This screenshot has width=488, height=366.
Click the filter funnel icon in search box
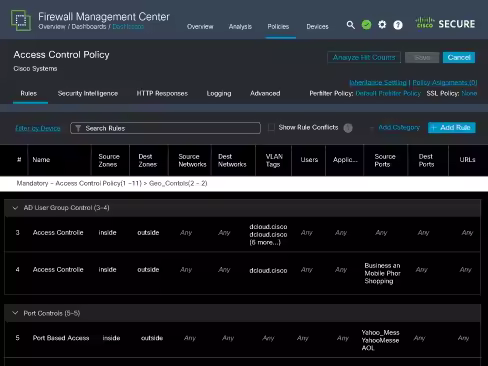tap(78, 128)
